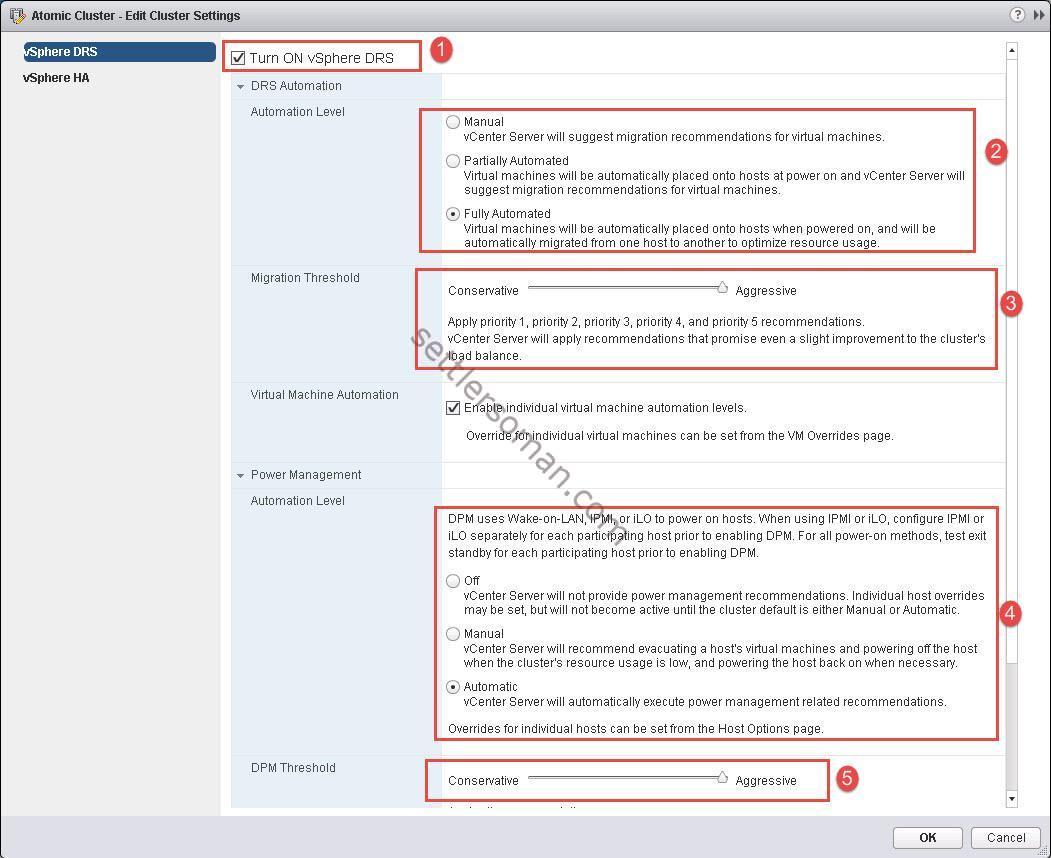Click the scrollbar up arrow
Image resolution: width=1051 pixels, height=858 pixels.
pyautogui.click(x=1012, y=50)
